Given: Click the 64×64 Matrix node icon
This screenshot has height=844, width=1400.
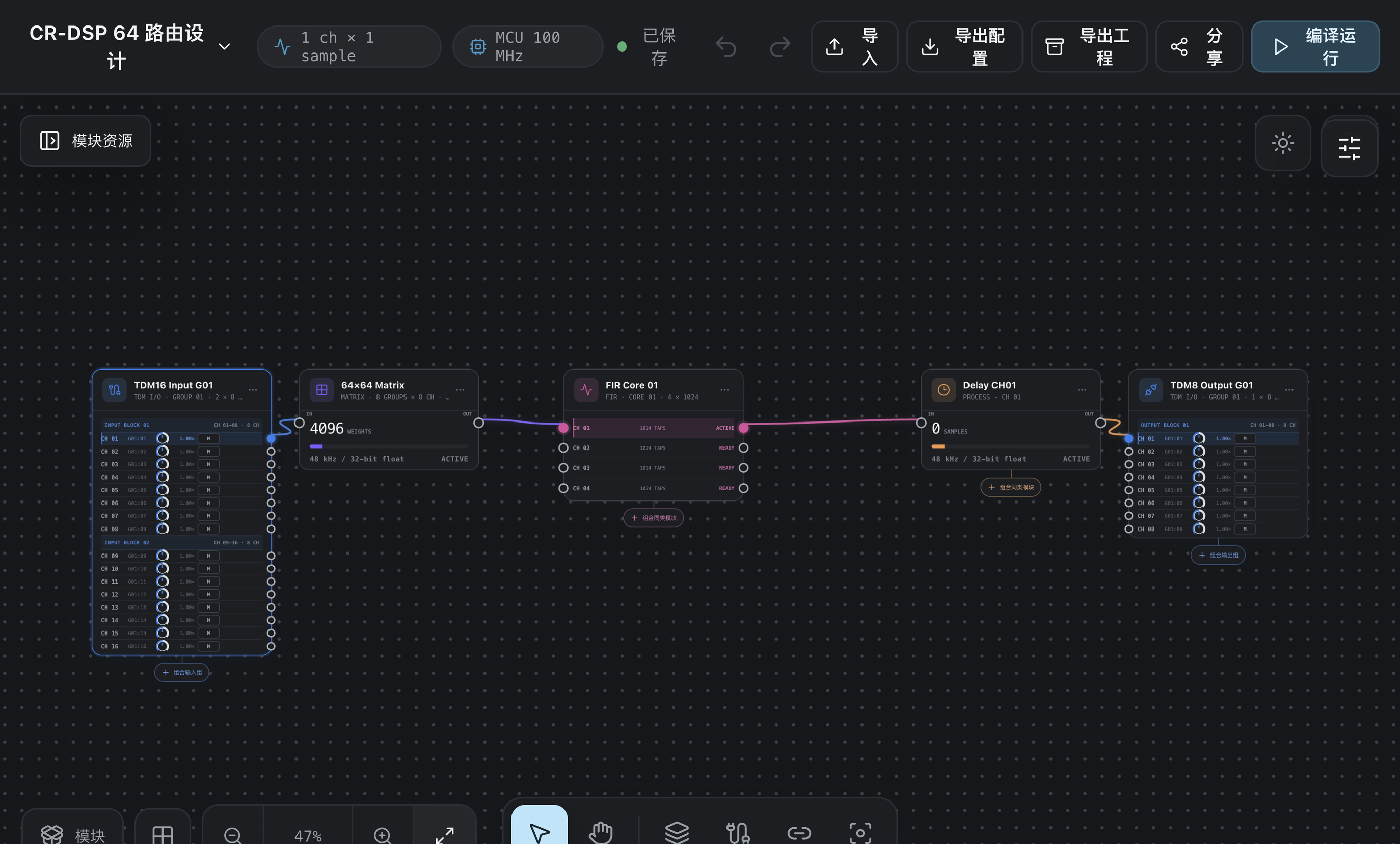Looking at the screenshot, I should [x=321, y=390].
